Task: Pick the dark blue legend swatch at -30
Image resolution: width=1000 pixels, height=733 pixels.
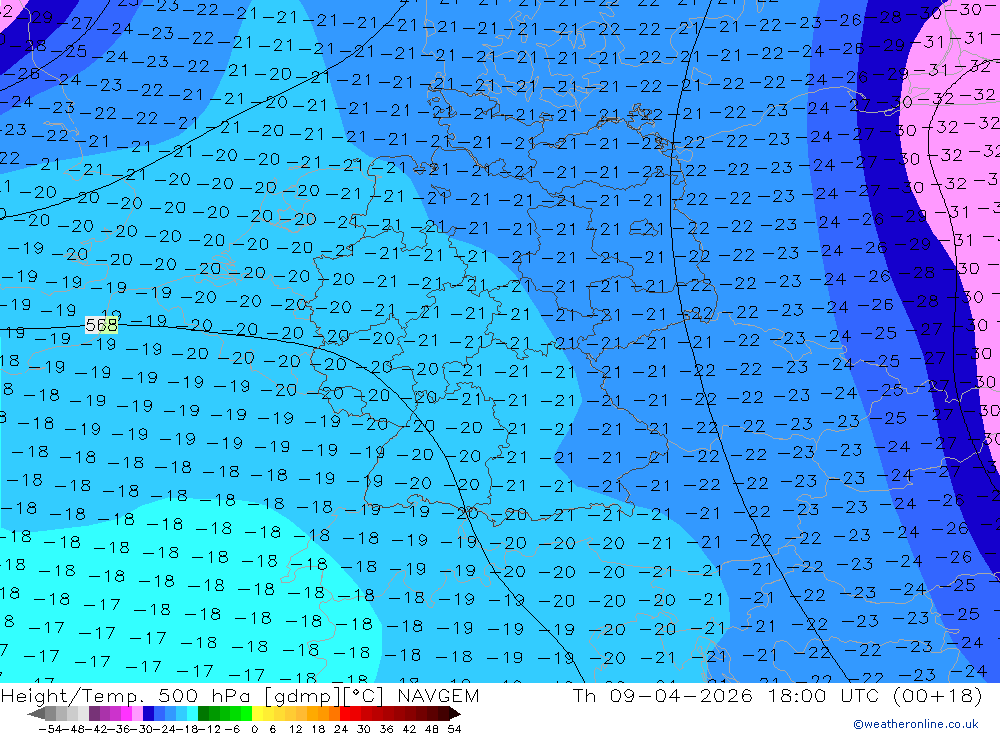Action: [x=148, y=714]
